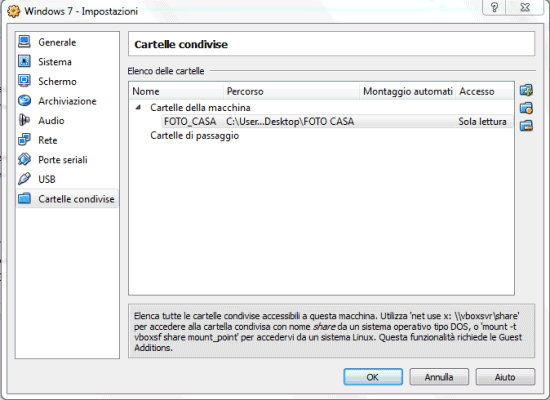Click the Percorso column header

point(291,91)
